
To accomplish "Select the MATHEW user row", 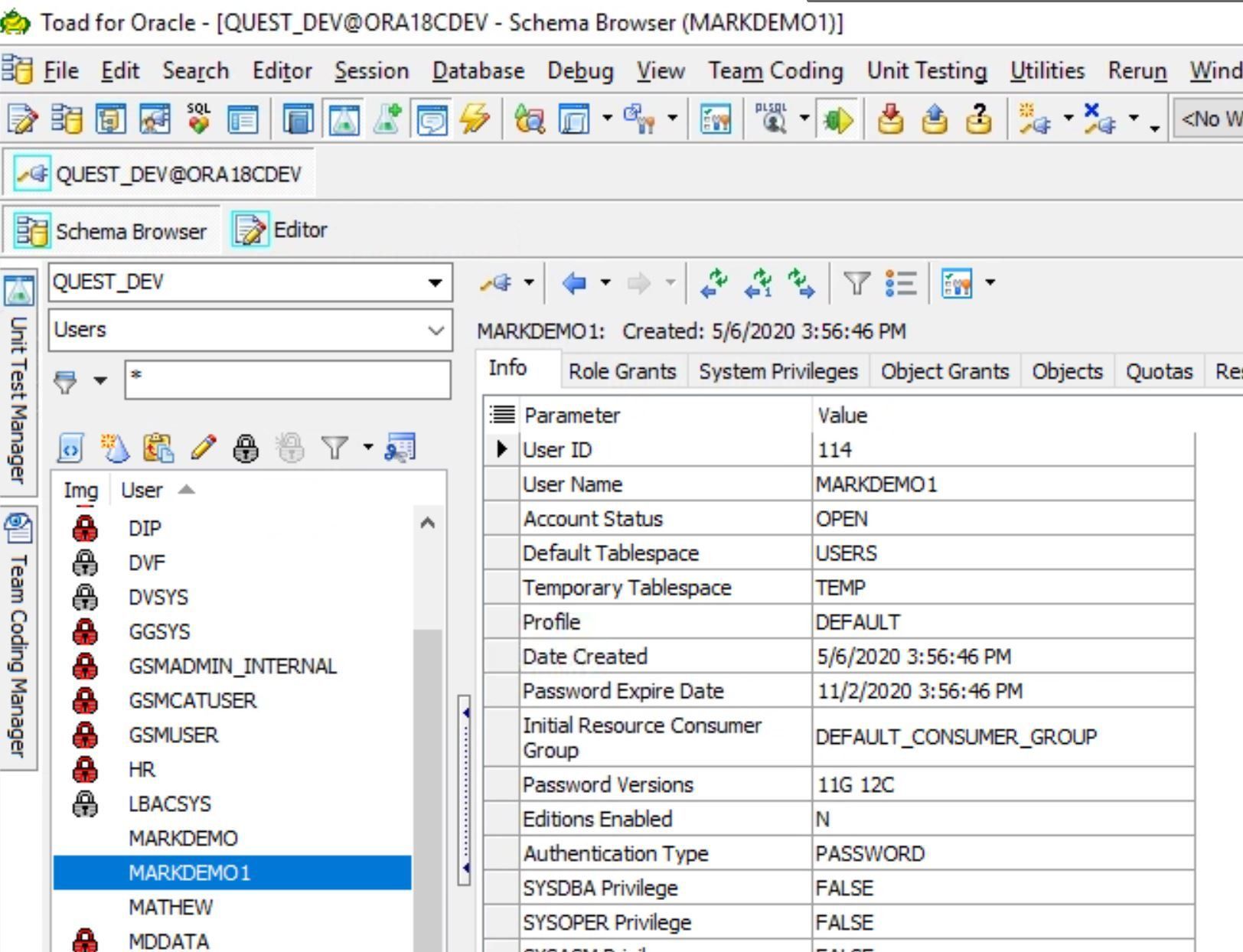I will click(x=232, y=907).
